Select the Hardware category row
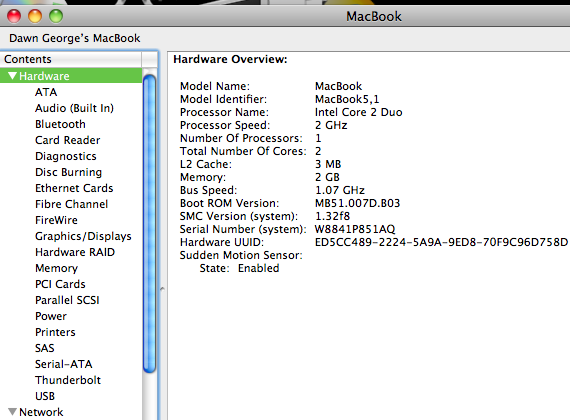 (x=71, y=76)
